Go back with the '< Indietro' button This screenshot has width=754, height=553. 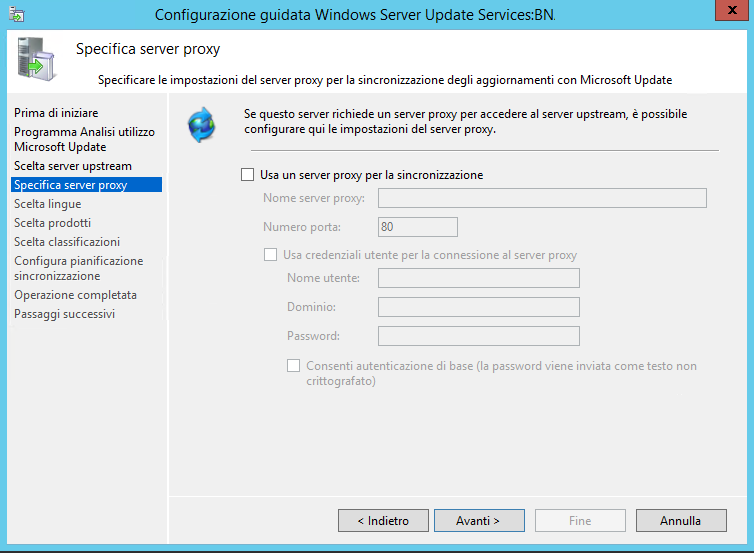pos(383,520)
